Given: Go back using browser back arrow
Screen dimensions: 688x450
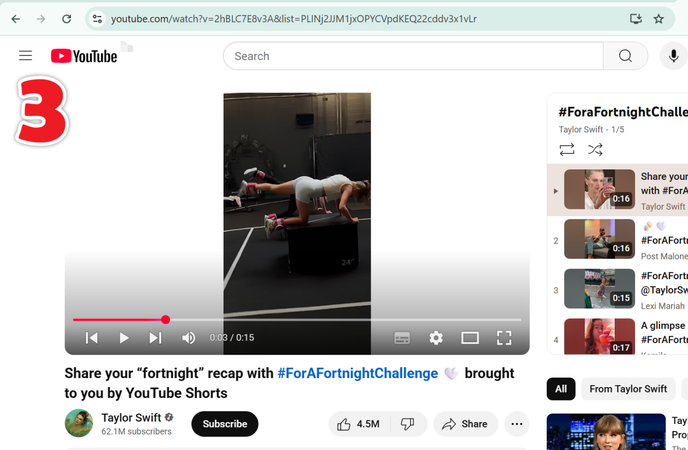Looking at the screenshot, I should pyautogui.click(x=16, y=19).
